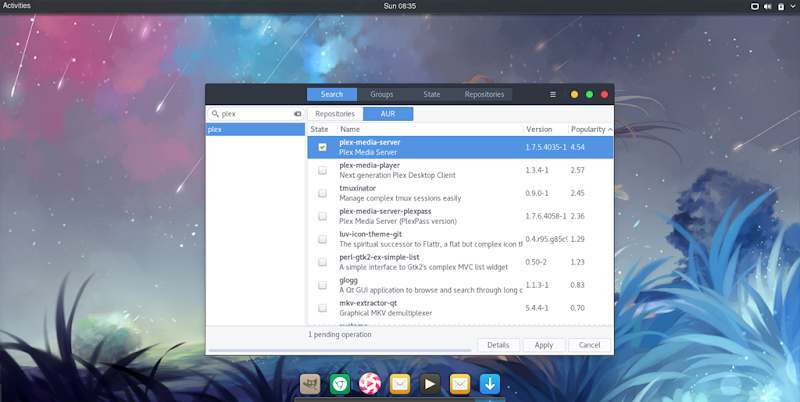Open the Activities overview
This screenshot has height=402, width=800.
[x=17, y=6]
